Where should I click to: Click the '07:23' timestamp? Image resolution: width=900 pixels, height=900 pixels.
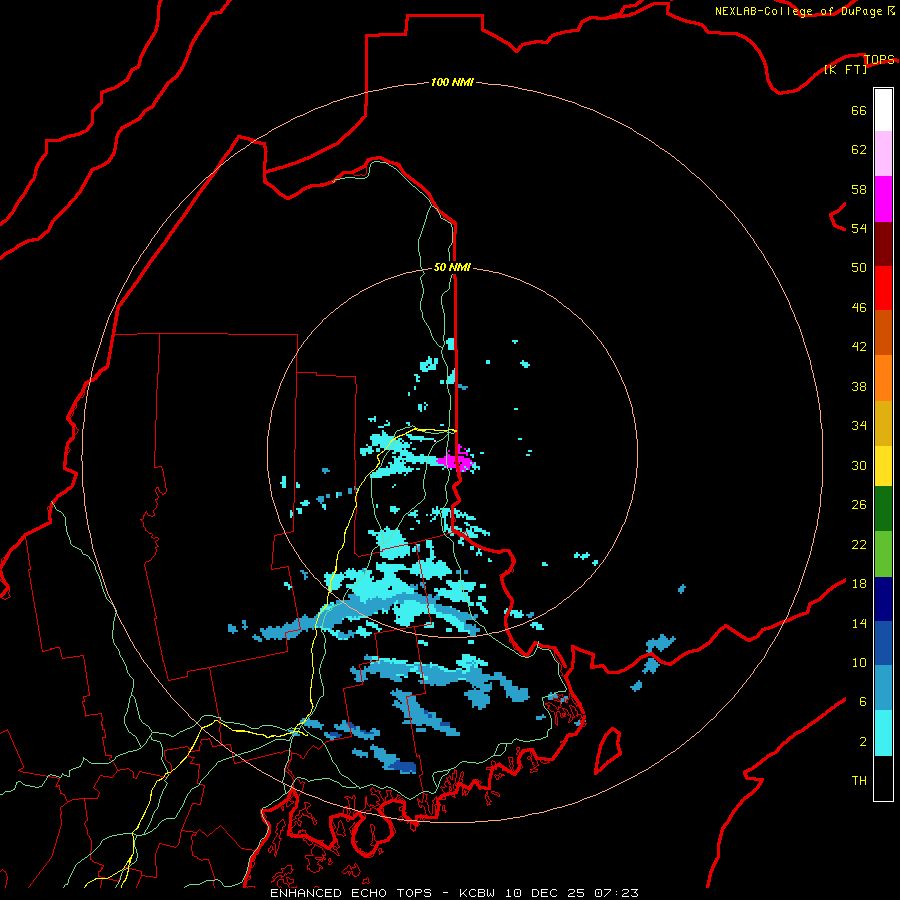click(x=616, y=893)
